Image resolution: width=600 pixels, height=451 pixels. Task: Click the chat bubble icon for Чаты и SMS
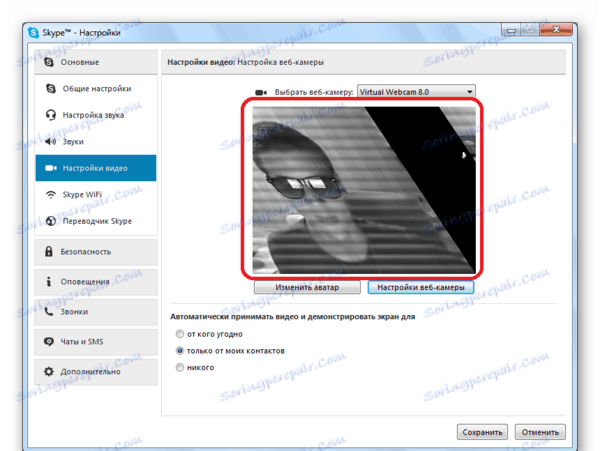click(49, 341)
